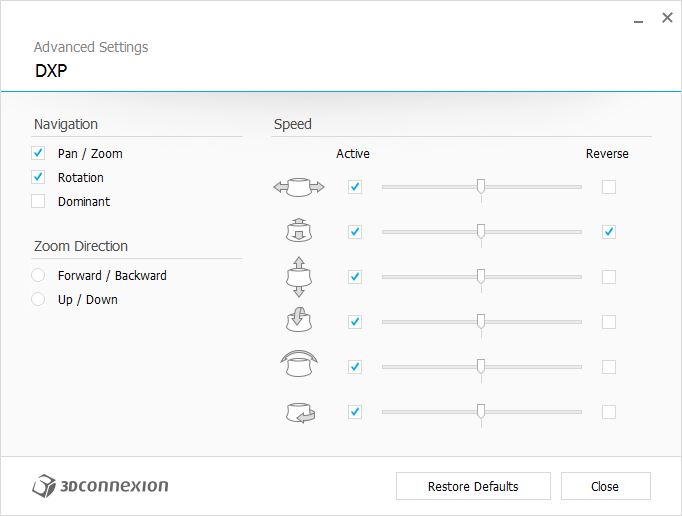682x516 pixels.
Task: Click the forward/backward zoom axis icon
Action: [x=299, y=230]
